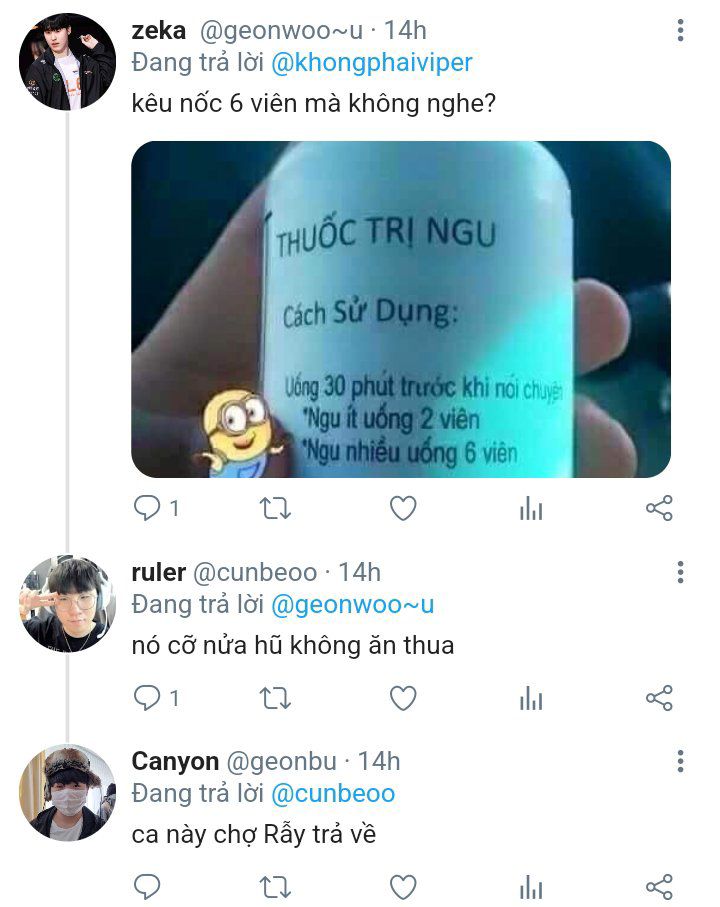Image resolution: width=720 pixels, height=907 pixels.
Task: Reply to zeka's tweet
Action: tap(147, 509)
